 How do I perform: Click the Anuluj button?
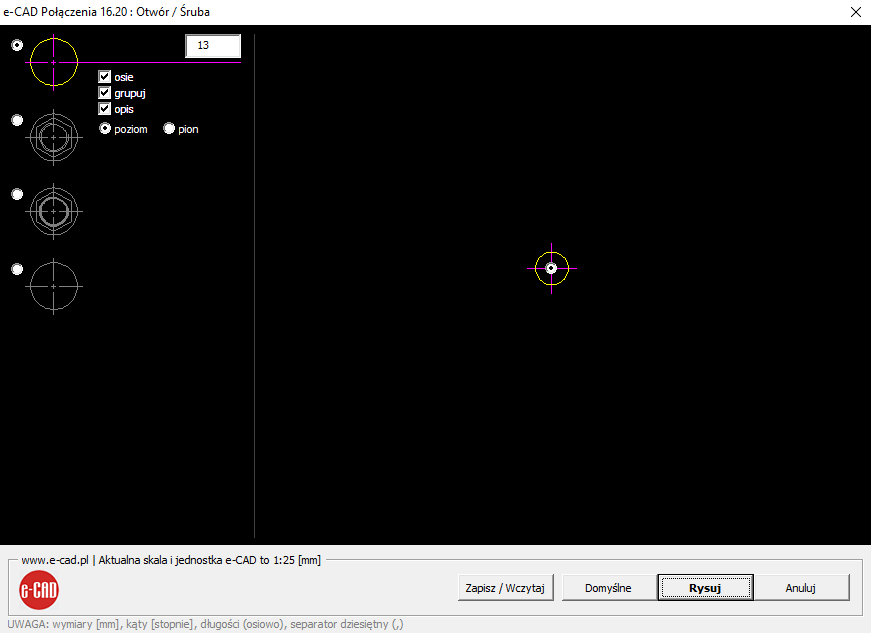click(x=801, y=587)
